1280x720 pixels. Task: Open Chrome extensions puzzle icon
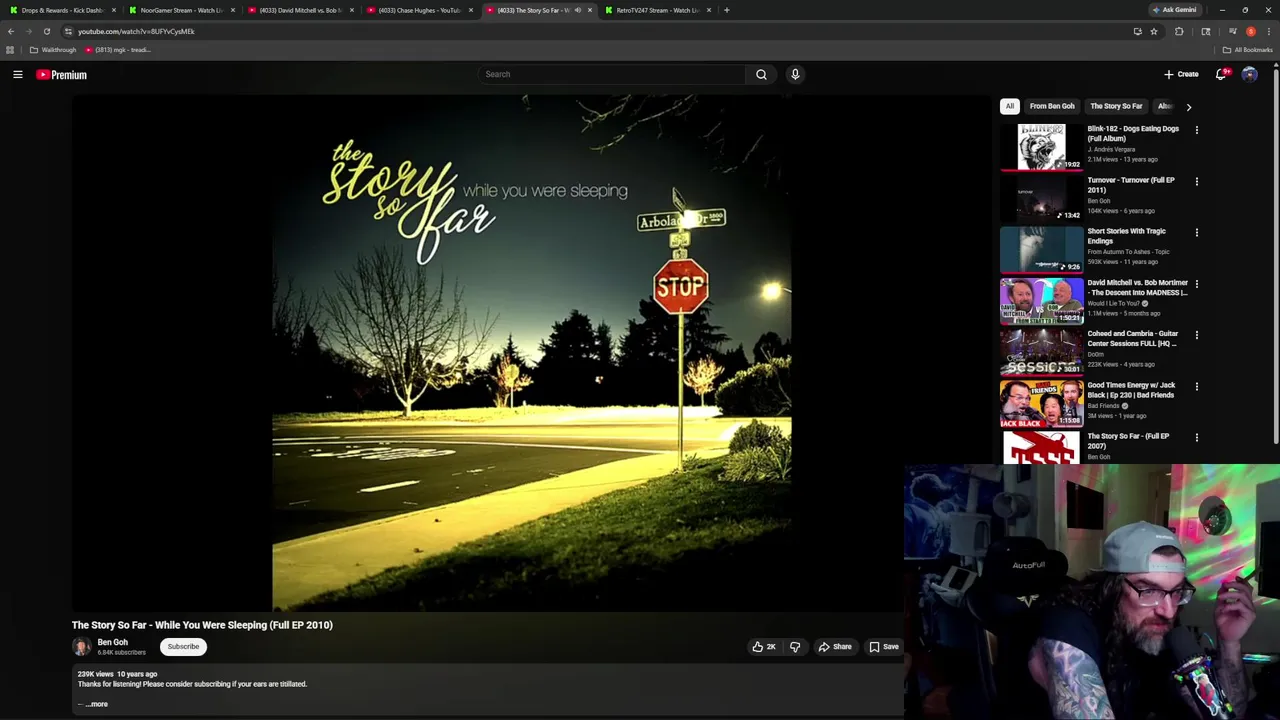[1179, 31]
